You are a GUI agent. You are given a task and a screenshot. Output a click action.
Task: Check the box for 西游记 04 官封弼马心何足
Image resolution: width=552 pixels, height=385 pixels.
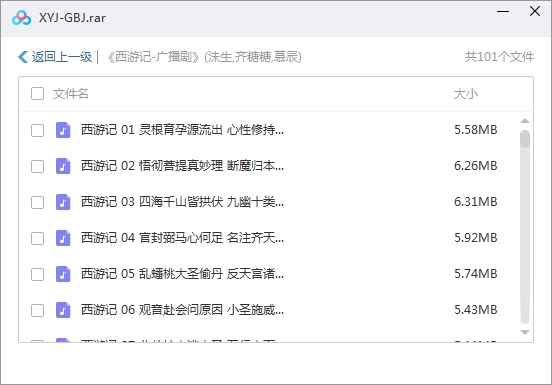click(37, 238)
